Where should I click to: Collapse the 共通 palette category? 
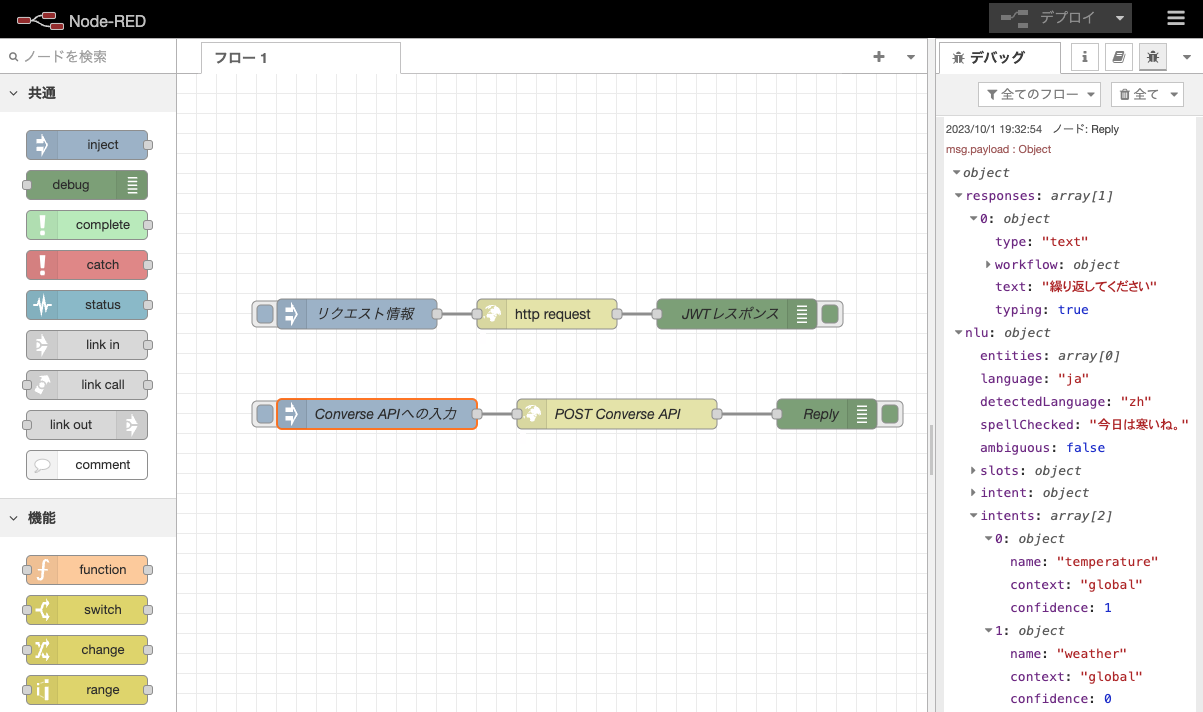14,93
